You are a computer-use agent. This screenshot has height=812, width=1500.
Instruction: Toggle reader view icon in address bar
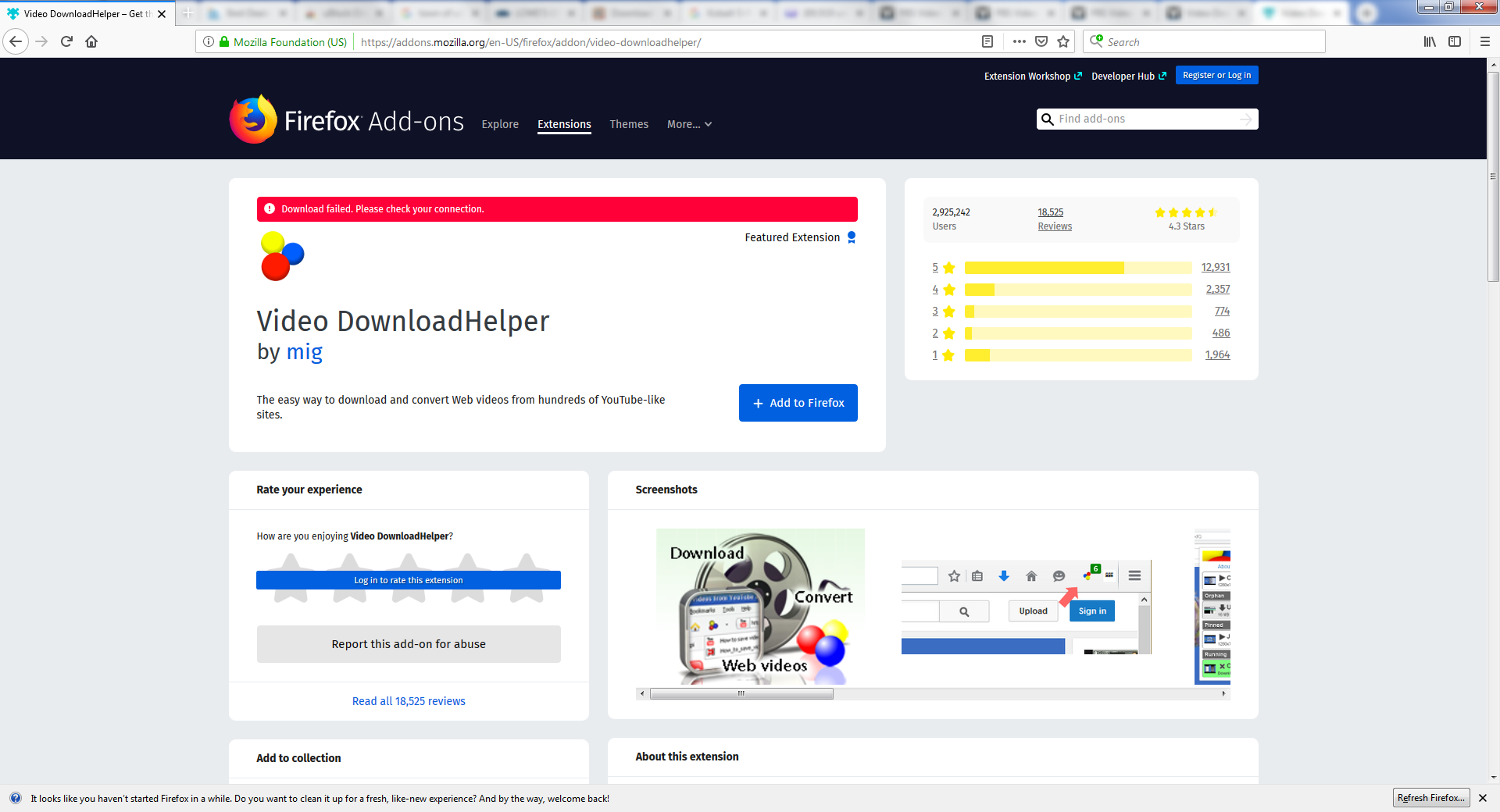pyautogui.click(x=987, y=41)
